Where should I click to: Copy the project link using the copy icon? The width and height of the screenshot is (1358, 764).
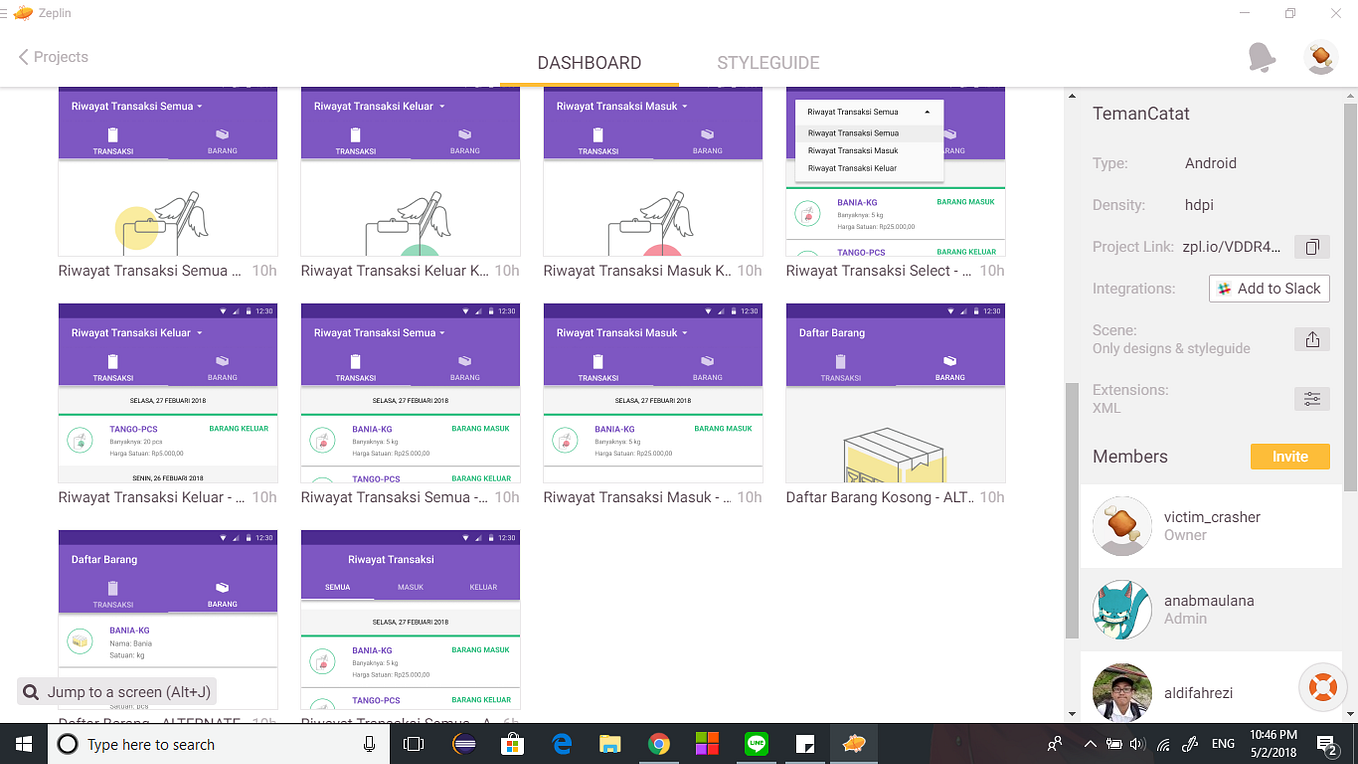pyautogui.click(x=1312, y=246)
